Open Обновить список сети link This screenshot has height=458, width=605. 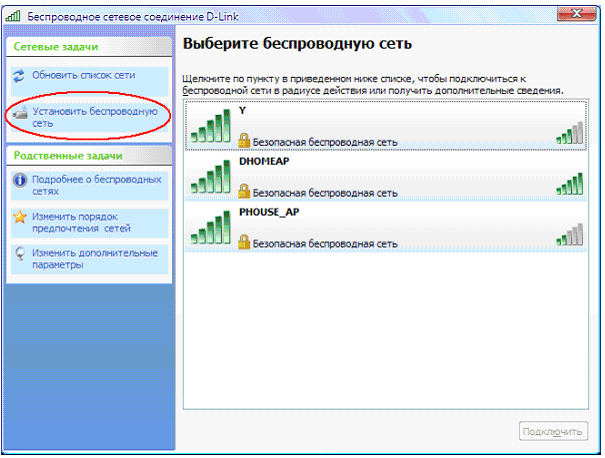[83, 75]
